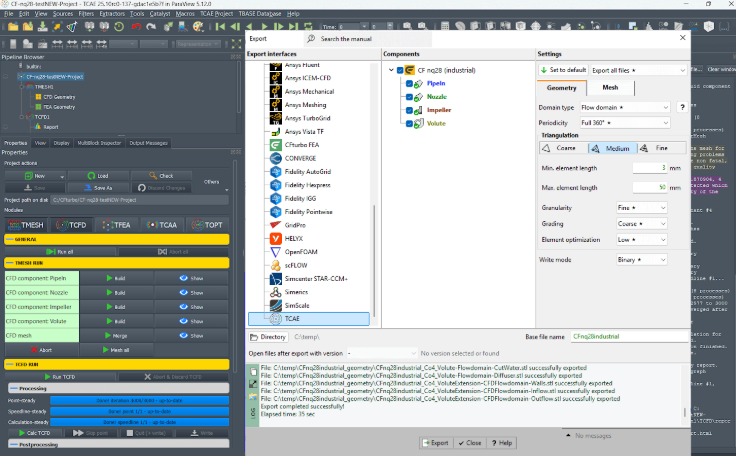Click the Play animation button
The width and height of the screenshot is (736, 456).
coord(264,27)
